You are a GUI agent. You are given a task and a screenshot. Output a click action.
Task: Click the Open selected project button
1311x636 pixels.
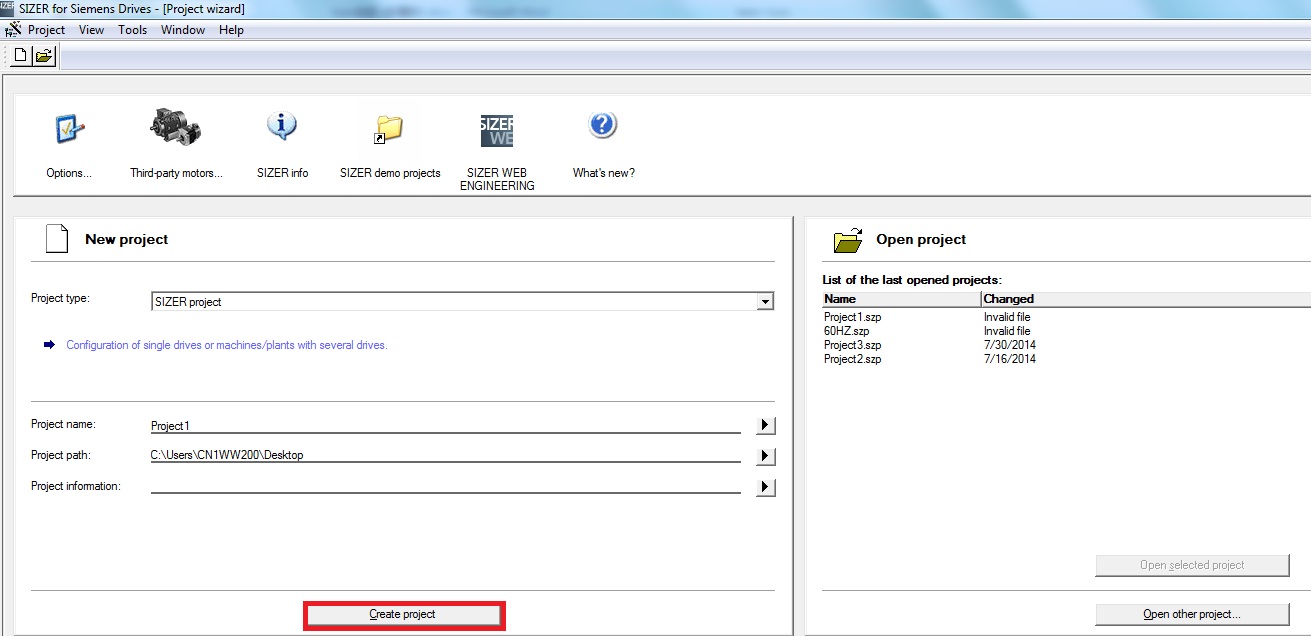click(x=1192, y=565)
